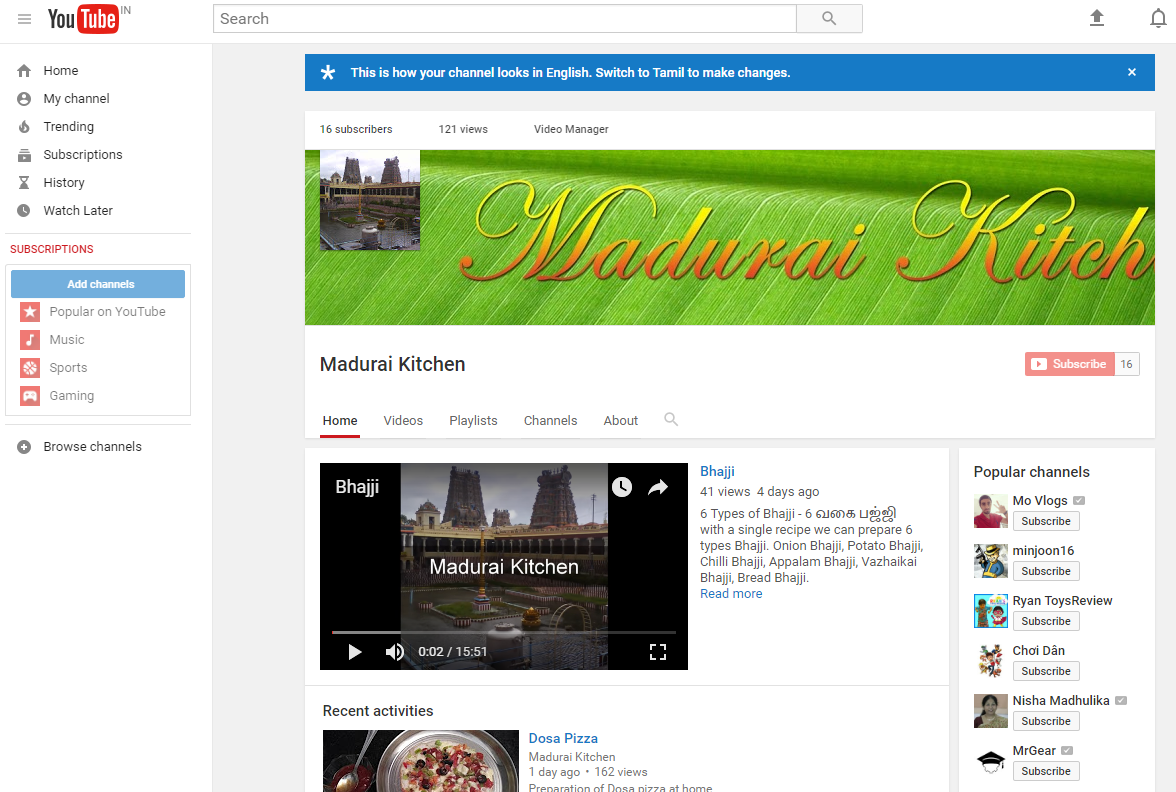Viewport: 1176px width, 792px height.
Task: Expand the Bhajji description via Read more
Action: 731,593
